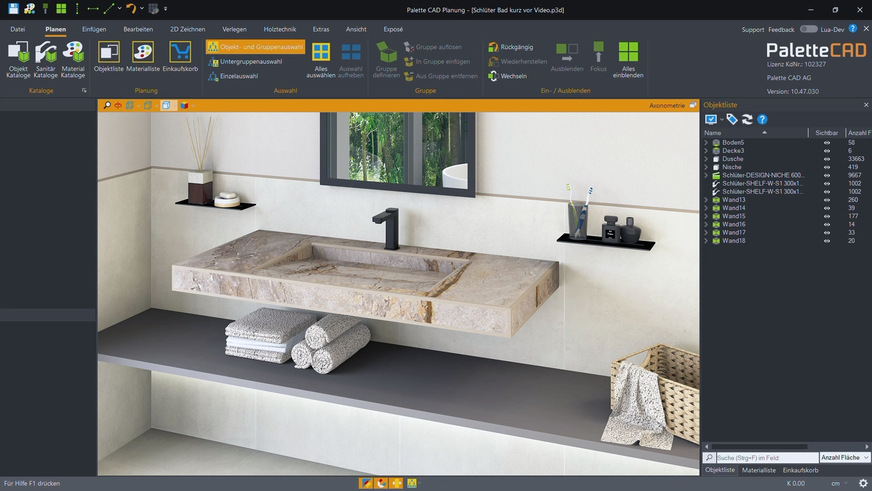Toggle visibility of Dusche
Screen dimensions: 872x491
pos(827,159)
